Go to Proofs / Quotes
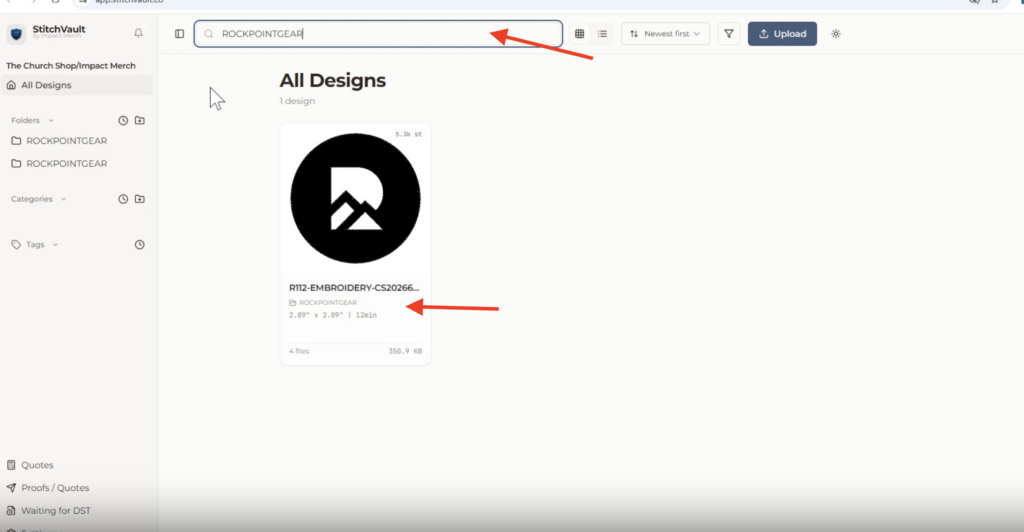 pyautogui.click(x=55, y=488)
